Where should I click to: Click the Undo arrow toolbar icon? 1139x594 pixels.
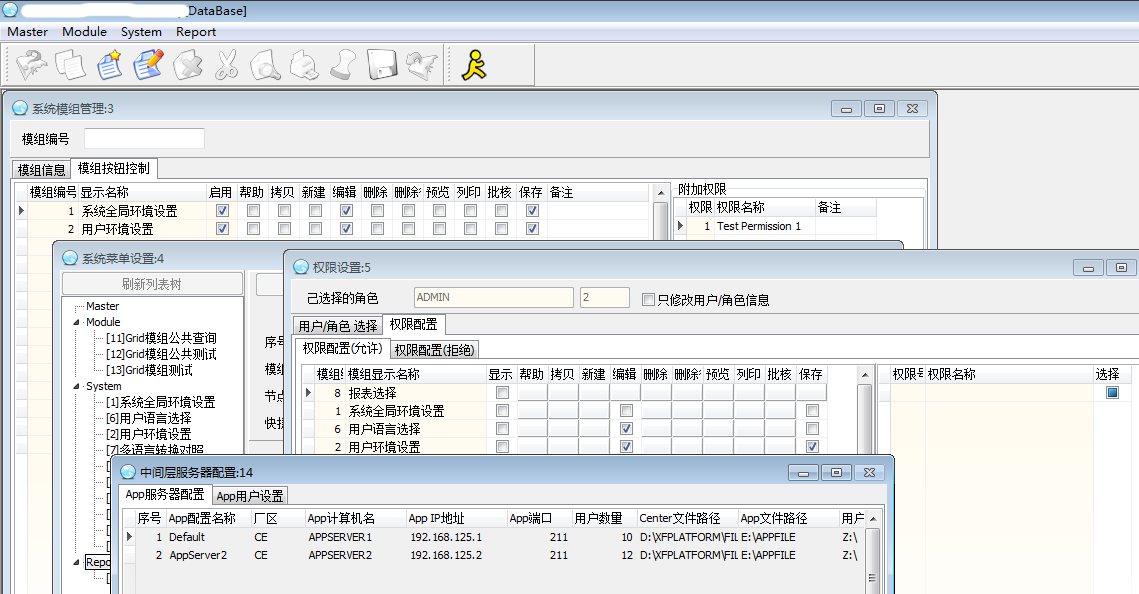(421, 65)
